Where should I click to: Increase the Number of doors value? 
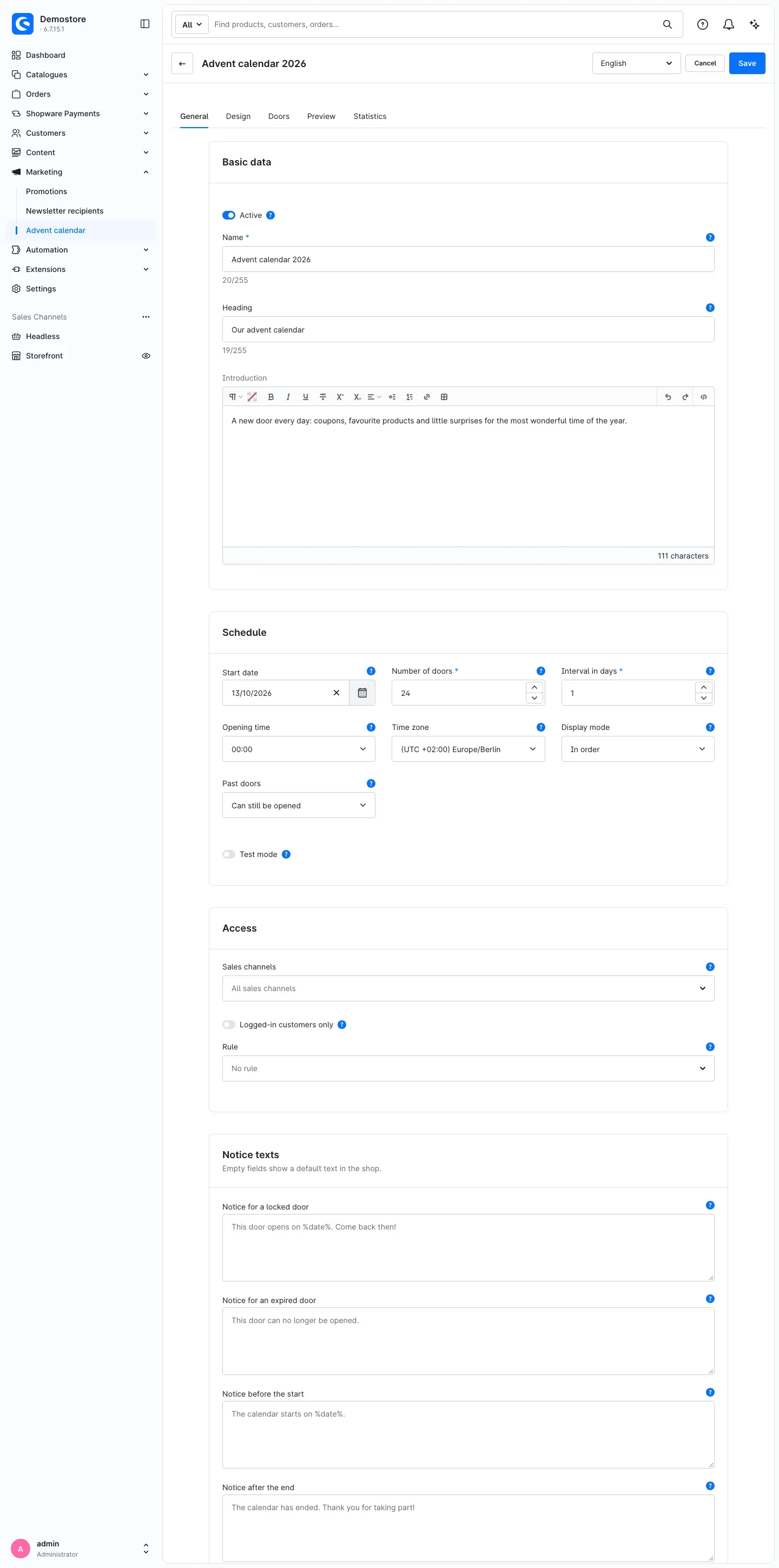(x=534, y=688)
